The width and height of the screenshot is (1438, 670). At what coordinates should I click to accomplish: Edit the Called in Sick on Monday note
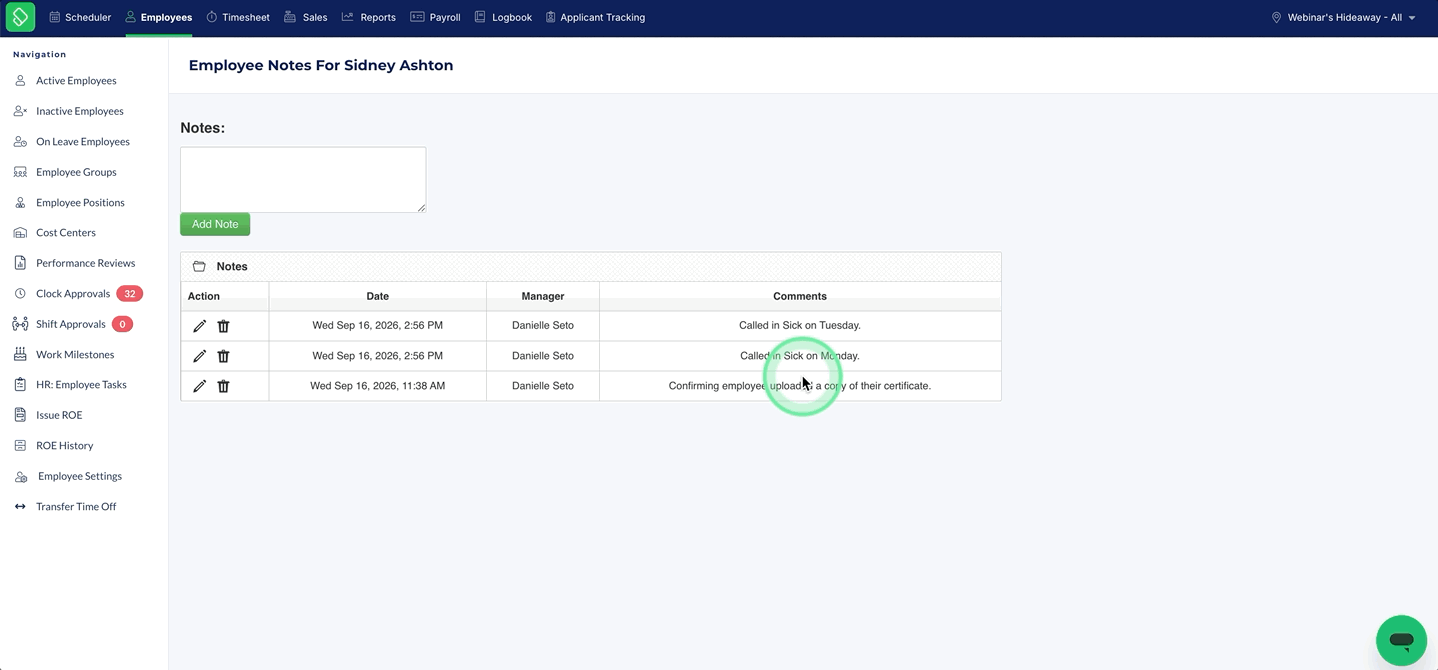[x=199, y=356]
